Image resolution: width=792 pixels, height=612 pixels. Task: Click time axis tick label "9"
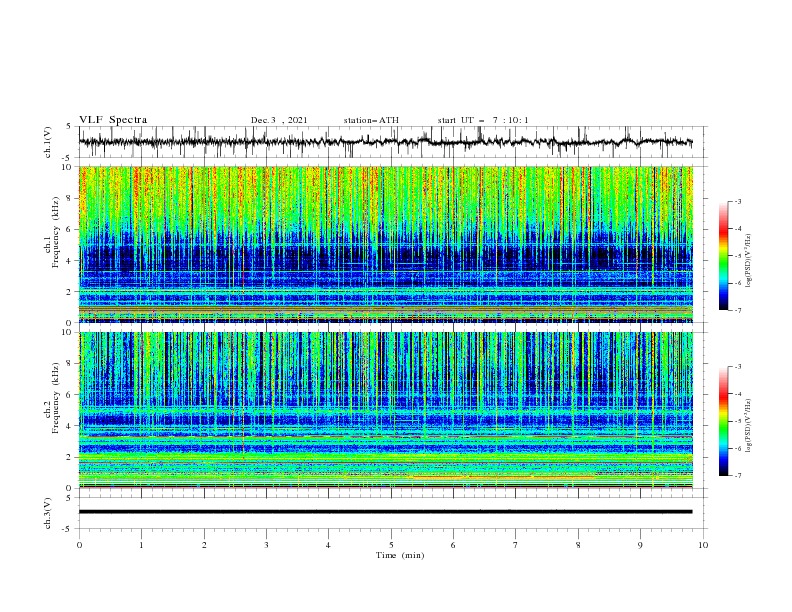point(640,545)
